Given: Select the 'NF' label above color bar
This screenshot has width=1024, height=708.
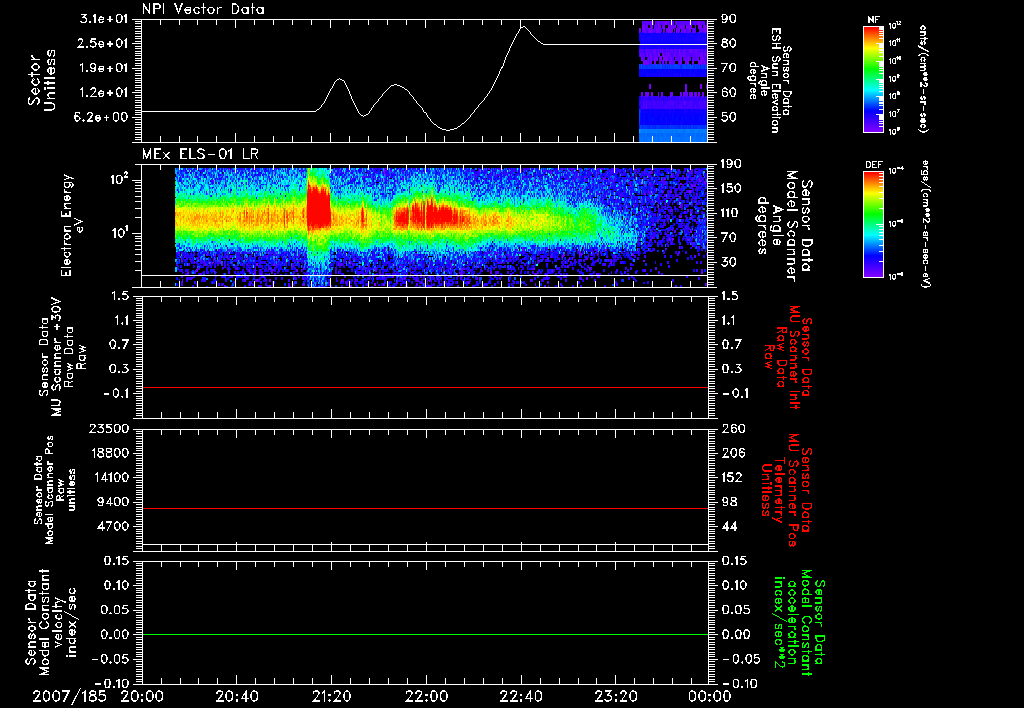Looking at the screenshot, I should (x=874, y=20).
